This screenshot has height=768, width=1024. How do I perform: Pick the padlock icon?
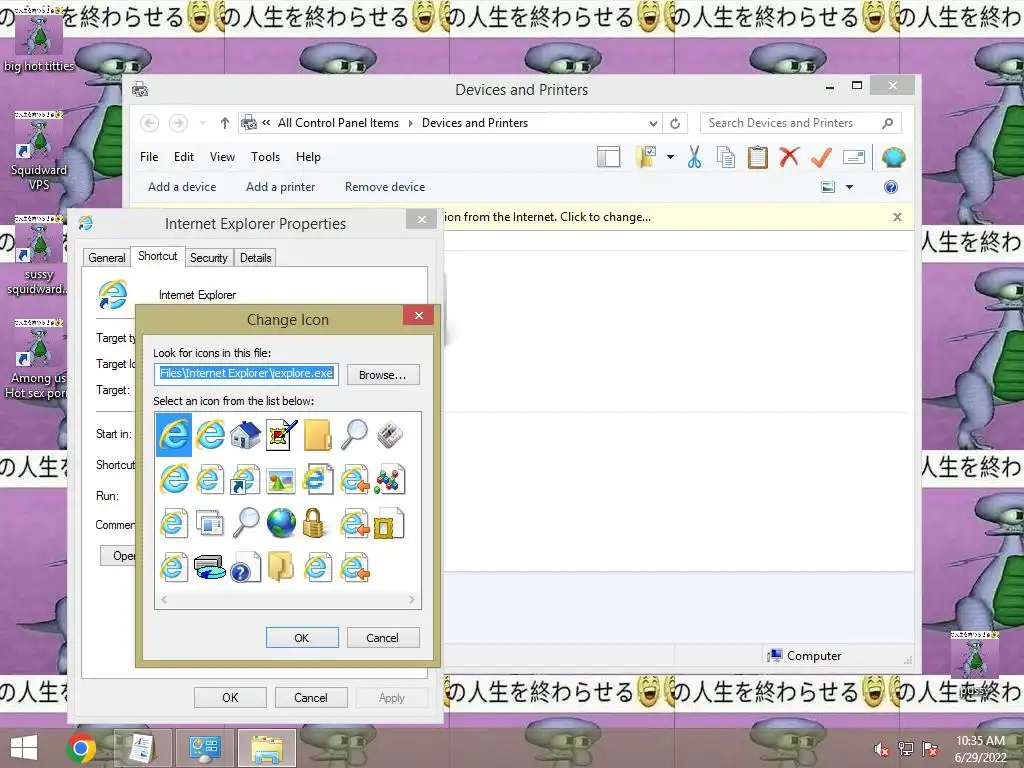click(315, 524)
